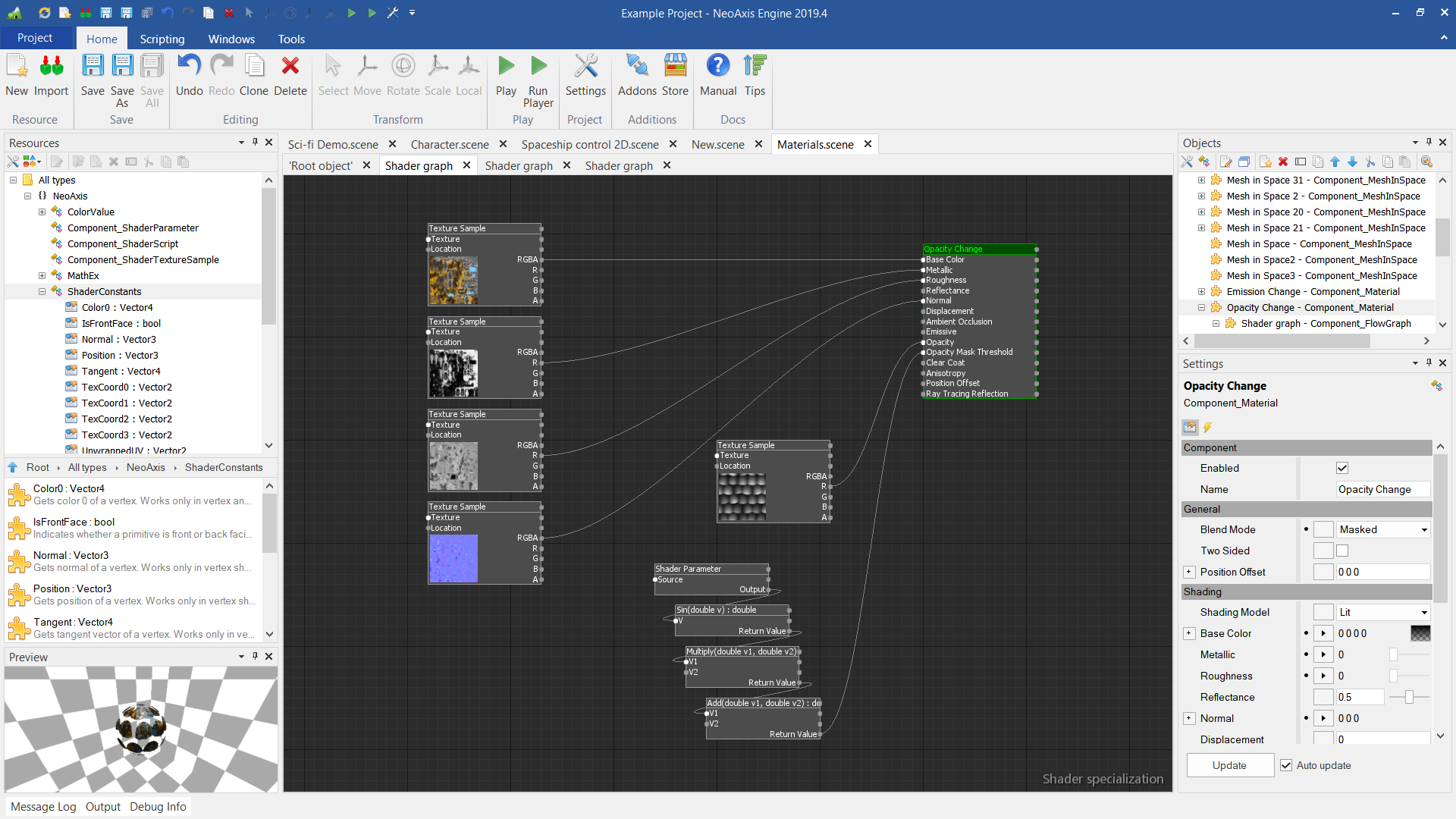The height and width of the screenshot is (819, 1456).
Task: Expand the MathEx tree node
Action: click(42, 275)
